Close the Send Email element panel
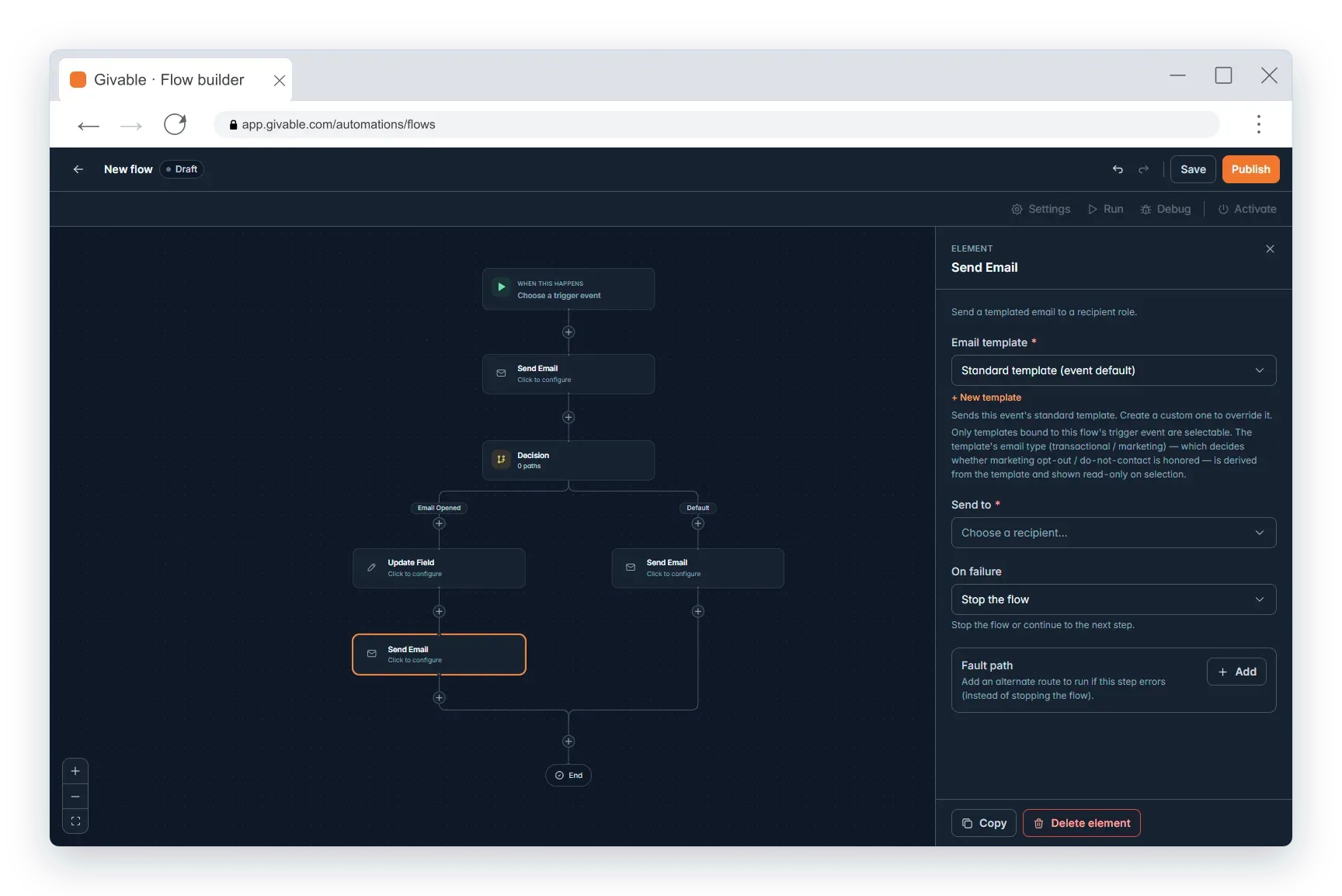The width and height of the screenshot is (1342, 896). point(1270,248)
